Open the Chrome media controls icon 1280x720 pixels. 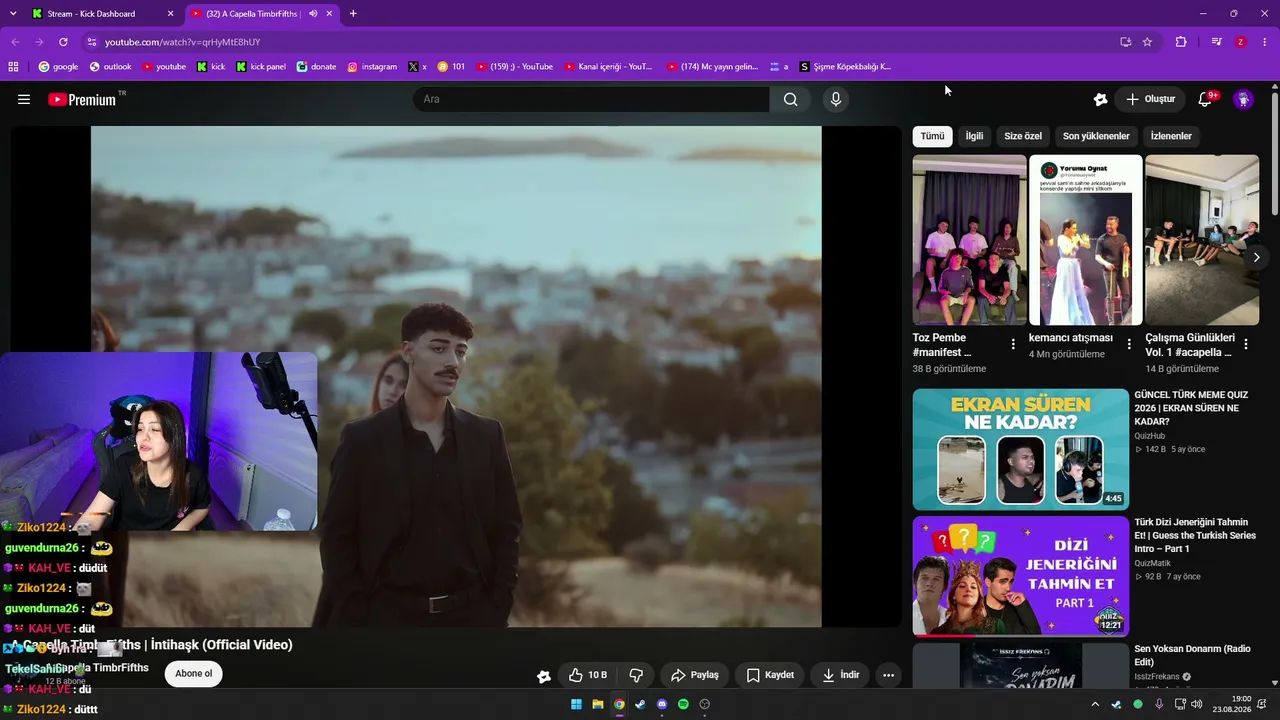(x=1216, y=42)
